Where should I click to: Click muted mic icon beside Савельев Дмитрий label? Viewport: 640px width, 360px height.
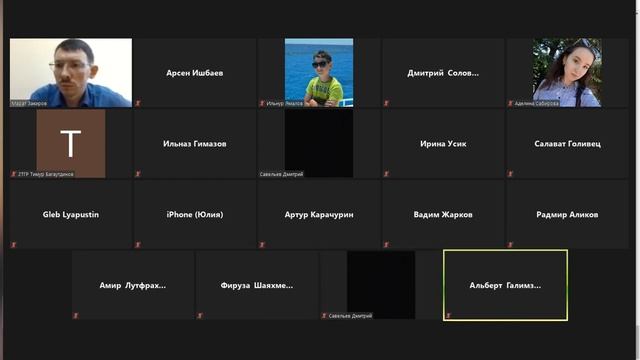point(324,316)
